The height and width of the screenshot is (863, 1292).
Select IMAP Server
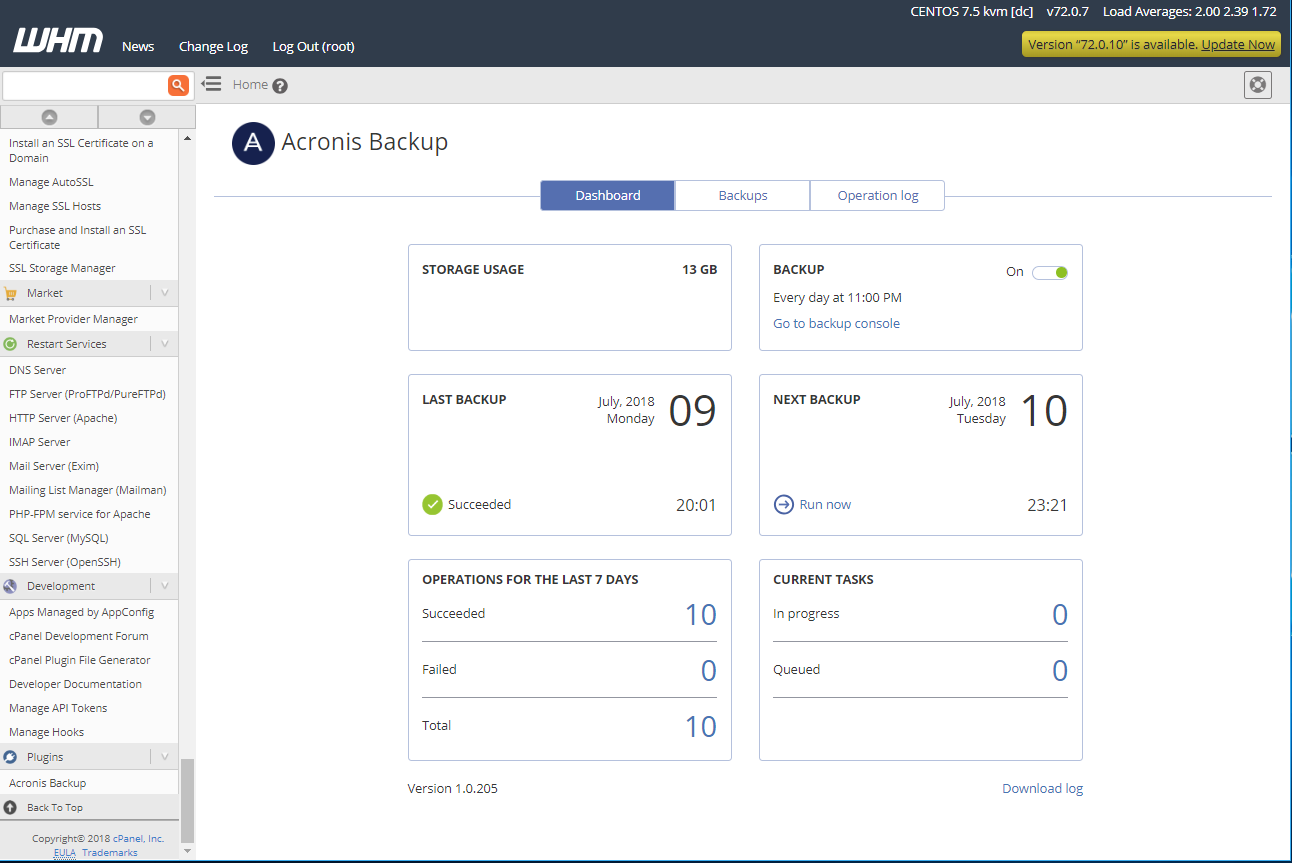39,442
